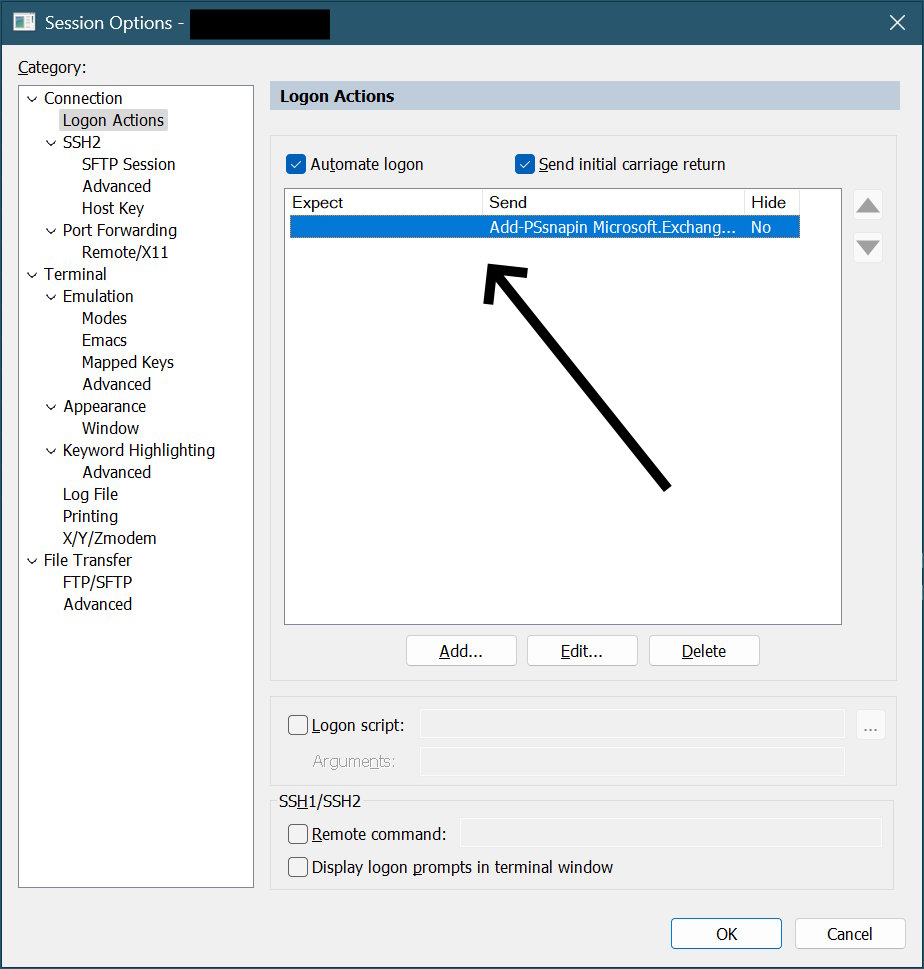Uncheck Send initial carriage return
The height and width of the screenshot is (969, 924).
[524, 164]
